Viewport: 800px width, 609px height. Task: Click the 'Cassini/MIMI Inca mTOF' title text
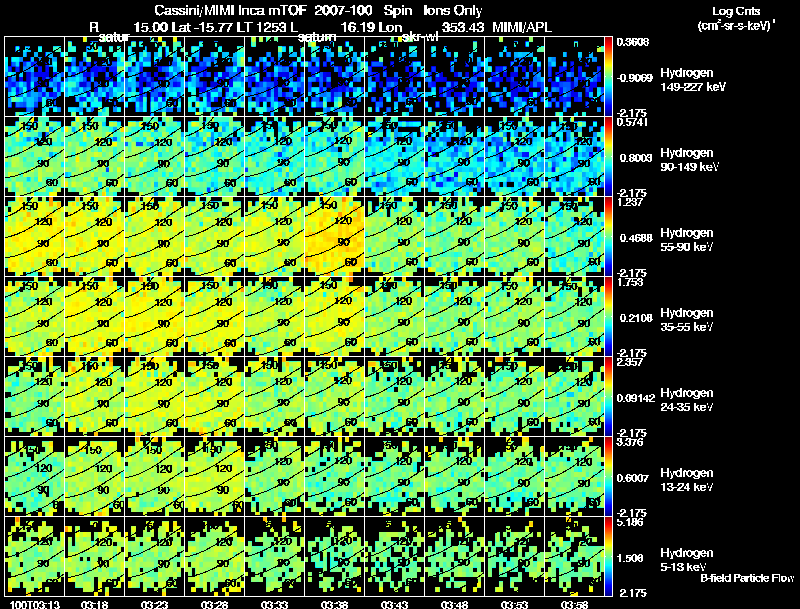point(231,11)
